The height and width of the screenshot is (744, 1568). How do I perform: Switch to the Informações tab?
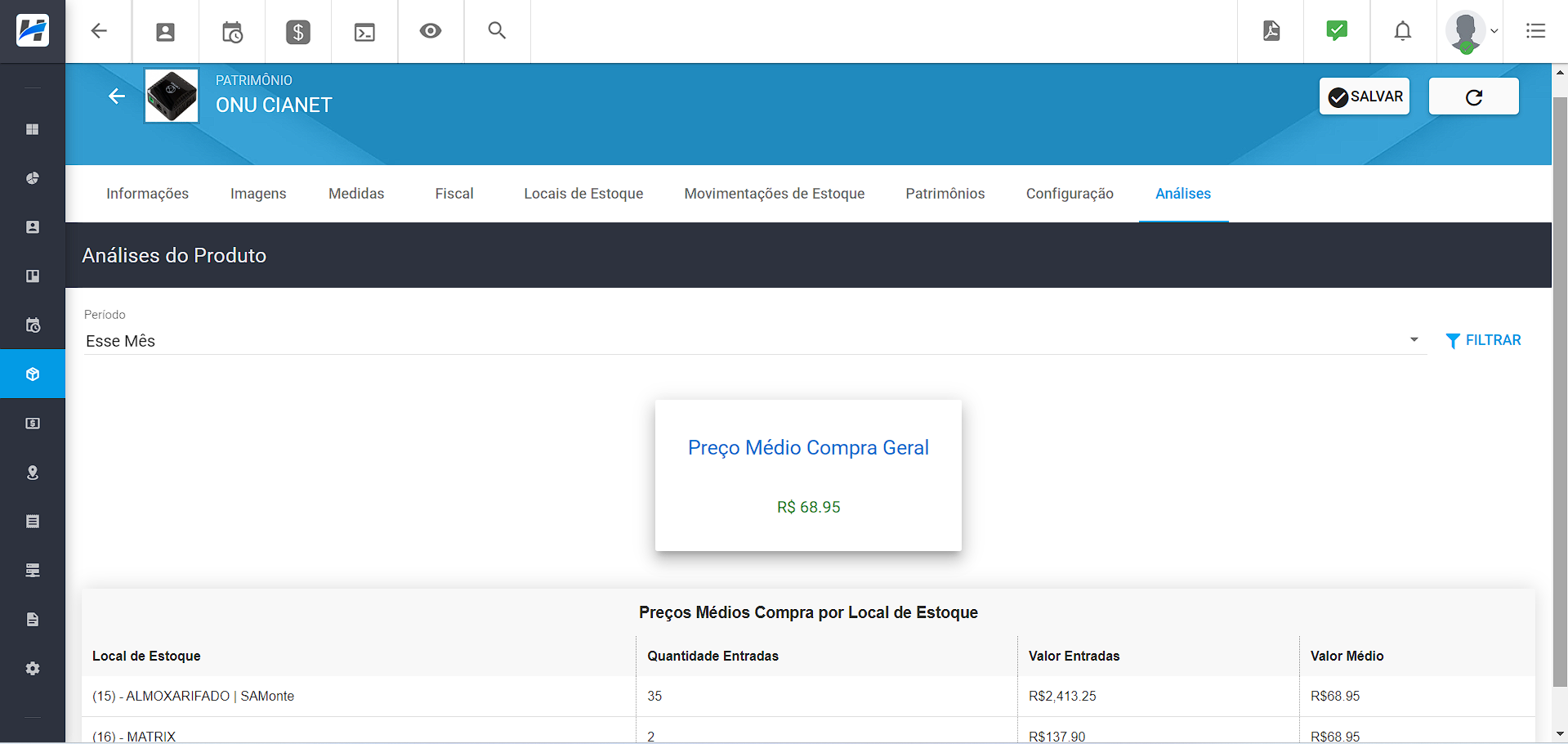147,194
